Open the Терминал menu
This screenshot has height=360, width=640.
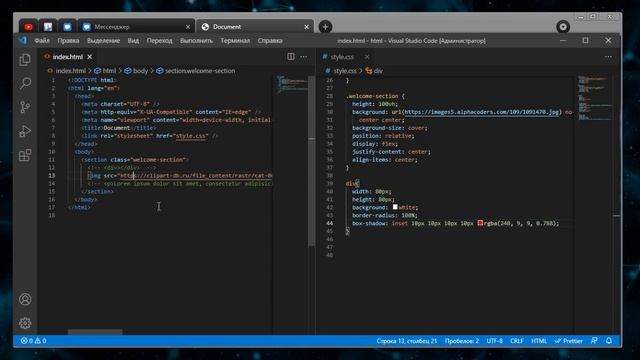(x=235, y=40)
